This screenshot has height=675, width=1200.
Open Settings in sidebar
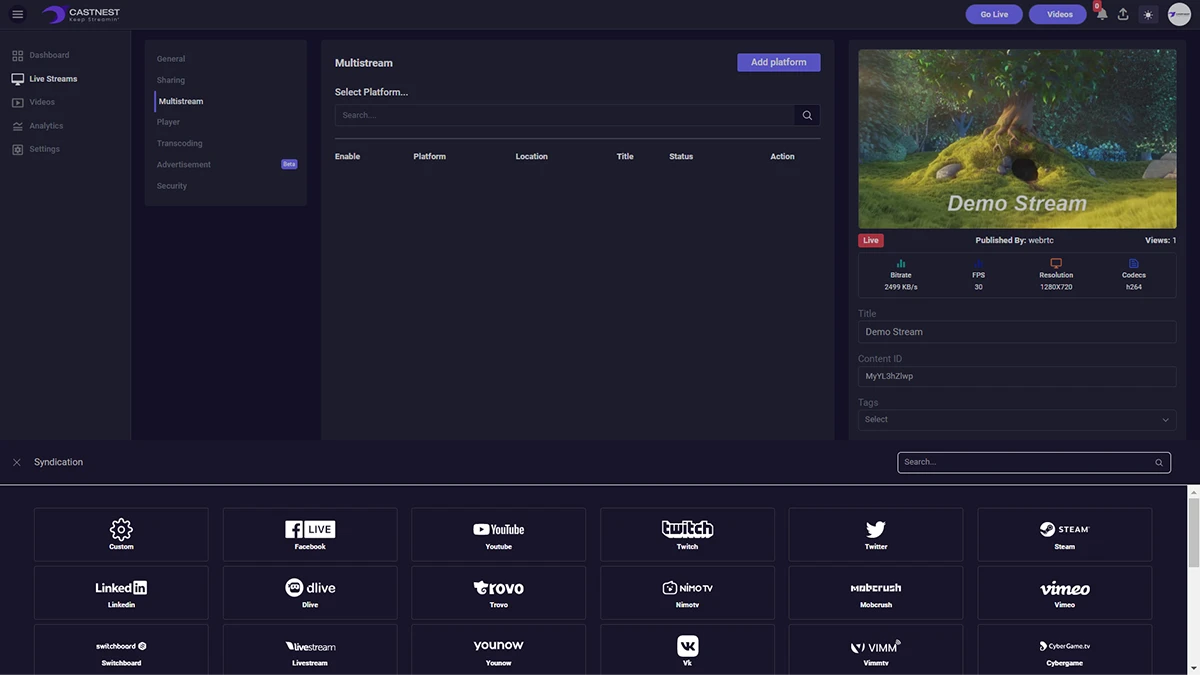point(36,149)
